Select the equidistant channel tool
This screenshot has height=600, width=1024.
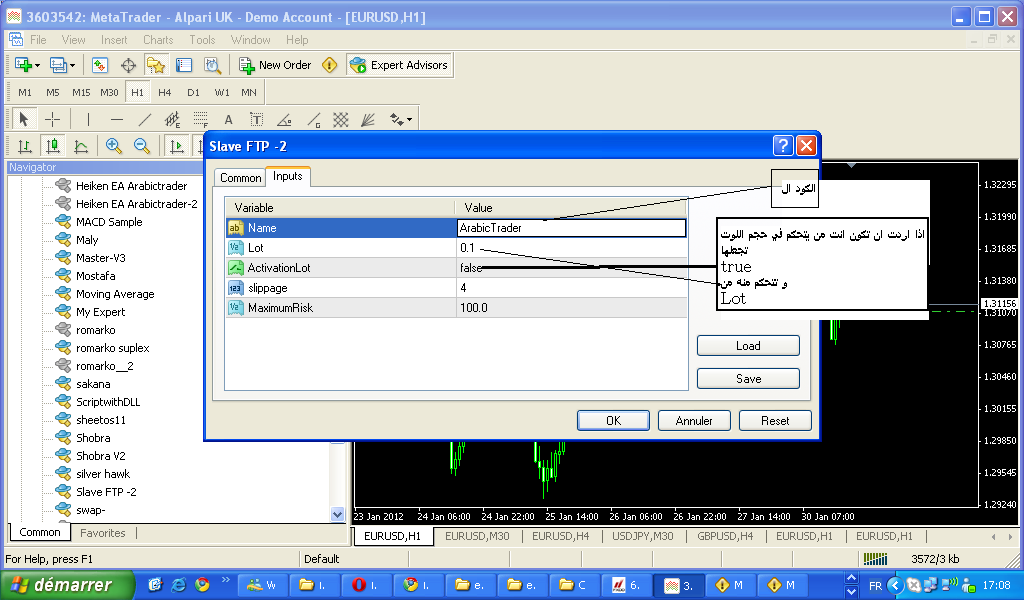[x=172, y=119]
